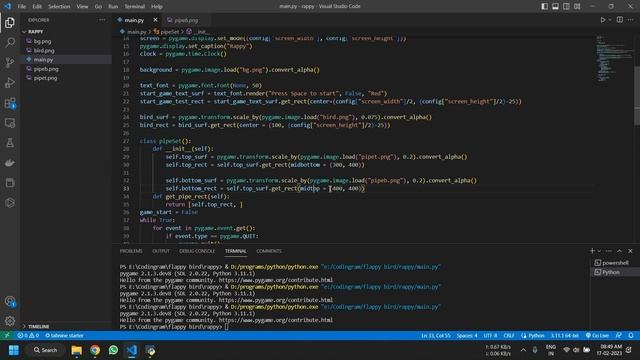This screenshot has width=640, height=360.
Task: Change Spaces: 4 indentation setting
Action: 467,336
